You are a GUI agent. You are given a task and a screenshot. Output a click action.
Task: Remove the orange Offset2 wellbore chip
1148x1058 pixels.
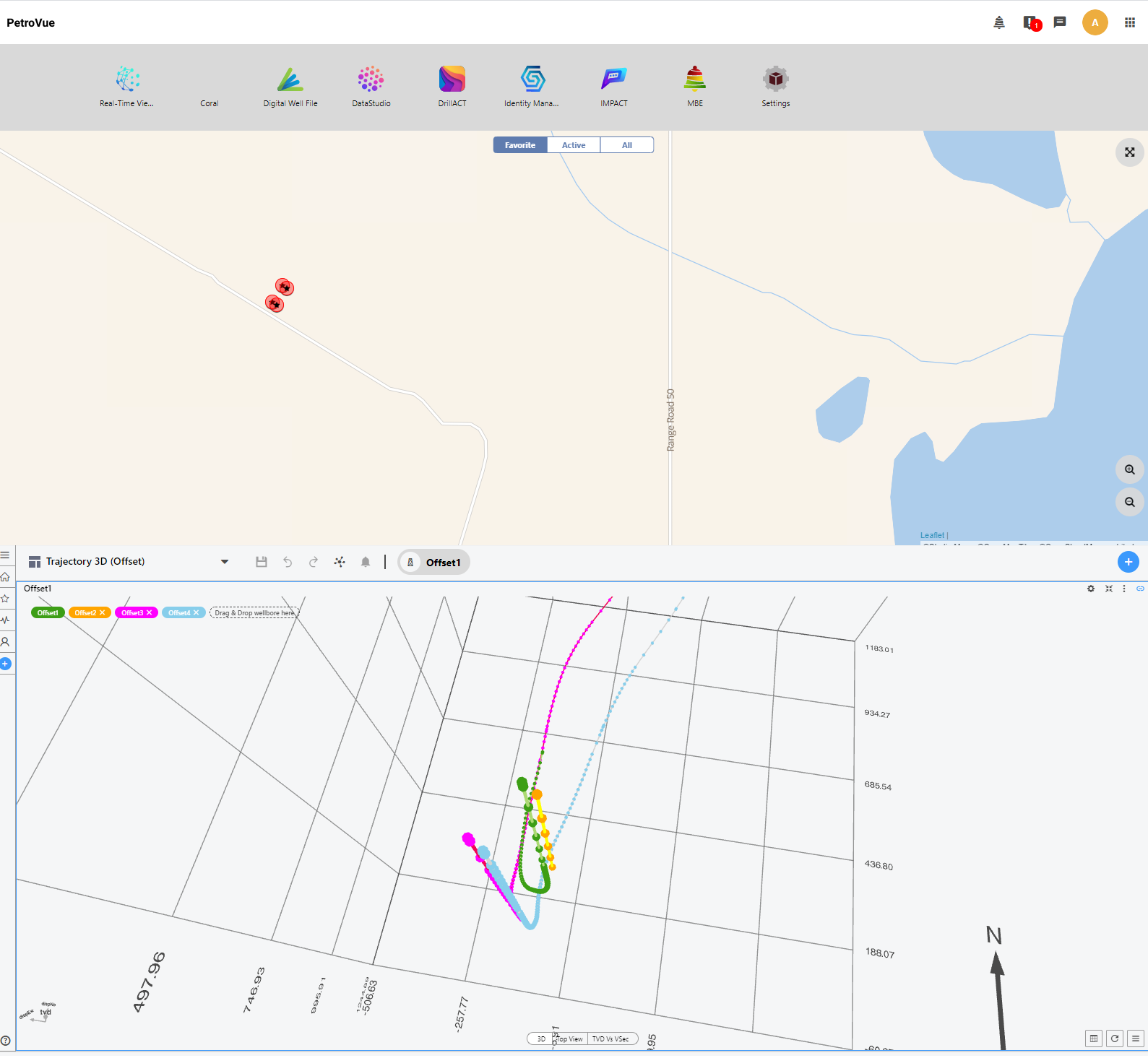[x=103, y=612]
